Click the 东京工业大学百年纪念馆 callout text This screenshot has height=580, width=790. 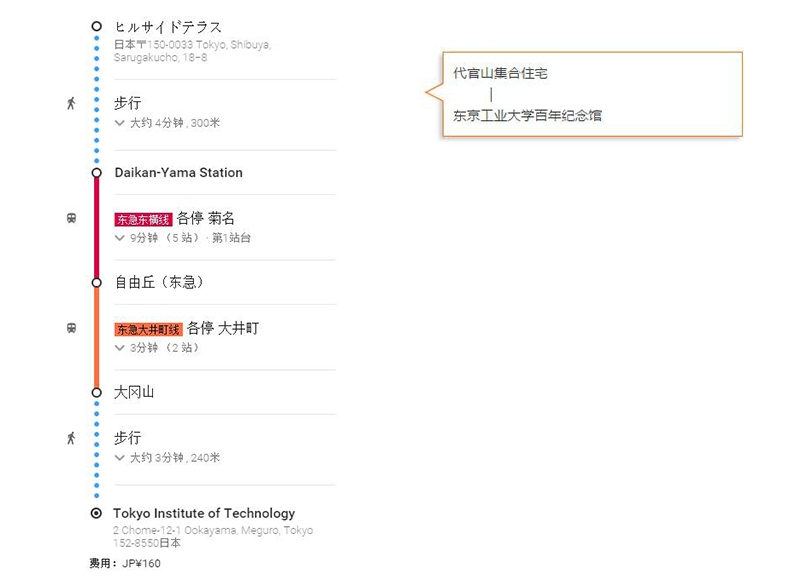pyautogui.click(x=527, y=115)
